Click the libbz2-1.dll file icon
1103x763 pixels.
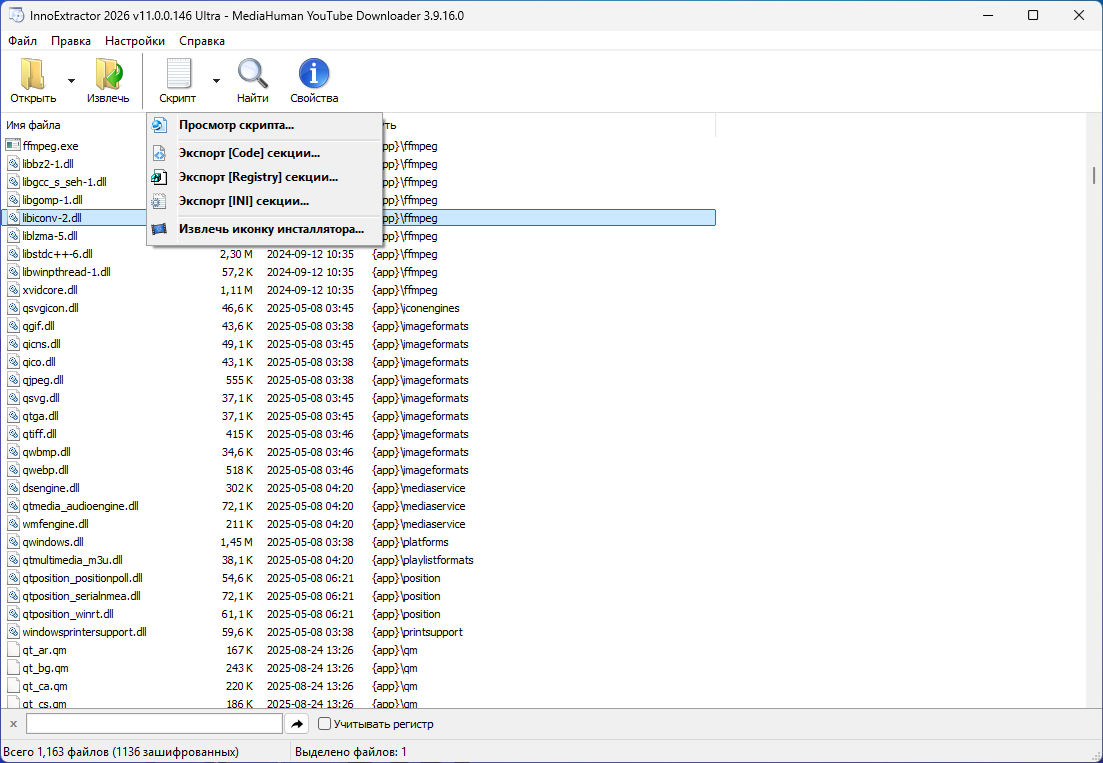click(x=13, y=164)
